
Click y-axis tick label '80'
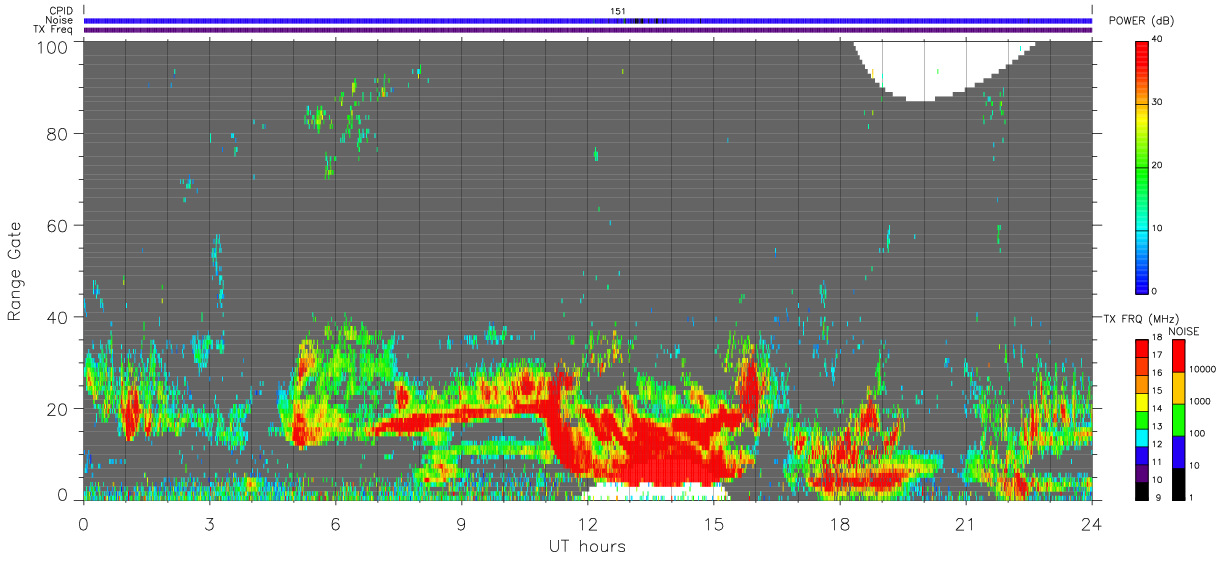tap(58, 133)
